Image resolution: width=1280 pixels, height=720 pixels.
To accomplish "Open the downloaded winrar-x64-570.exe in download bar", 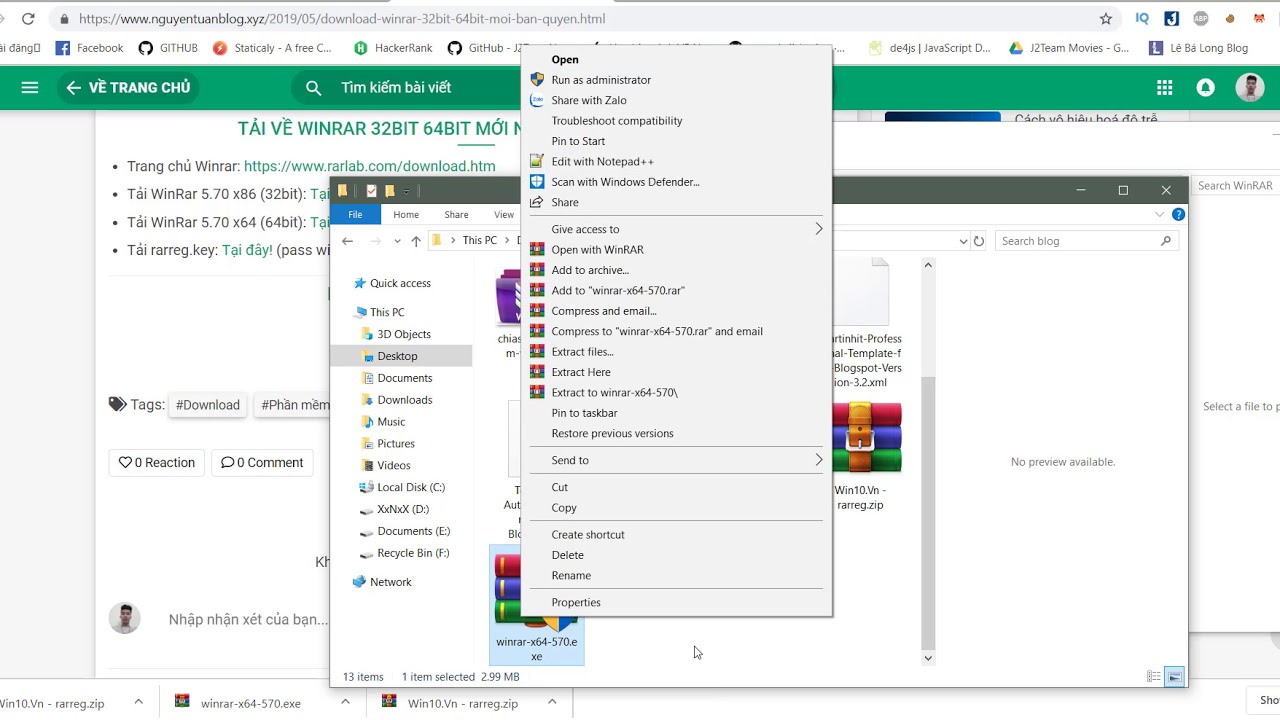I will tap(250, 703).
